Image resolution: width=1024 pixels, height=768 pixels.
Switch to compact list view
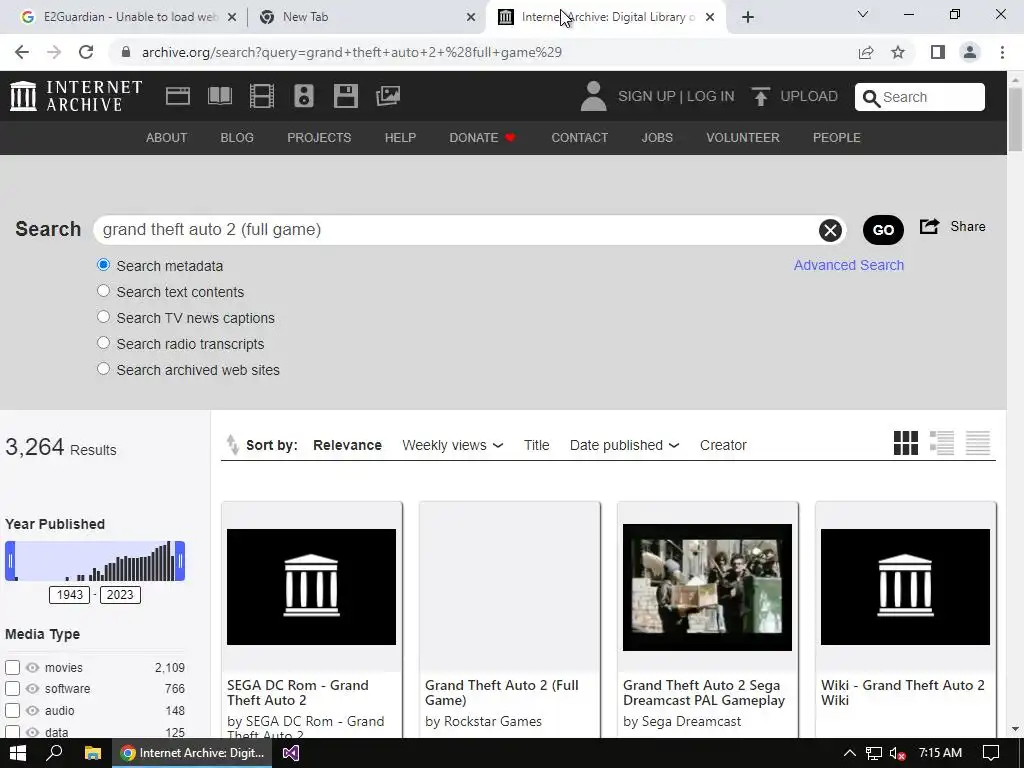coord(978,443)
